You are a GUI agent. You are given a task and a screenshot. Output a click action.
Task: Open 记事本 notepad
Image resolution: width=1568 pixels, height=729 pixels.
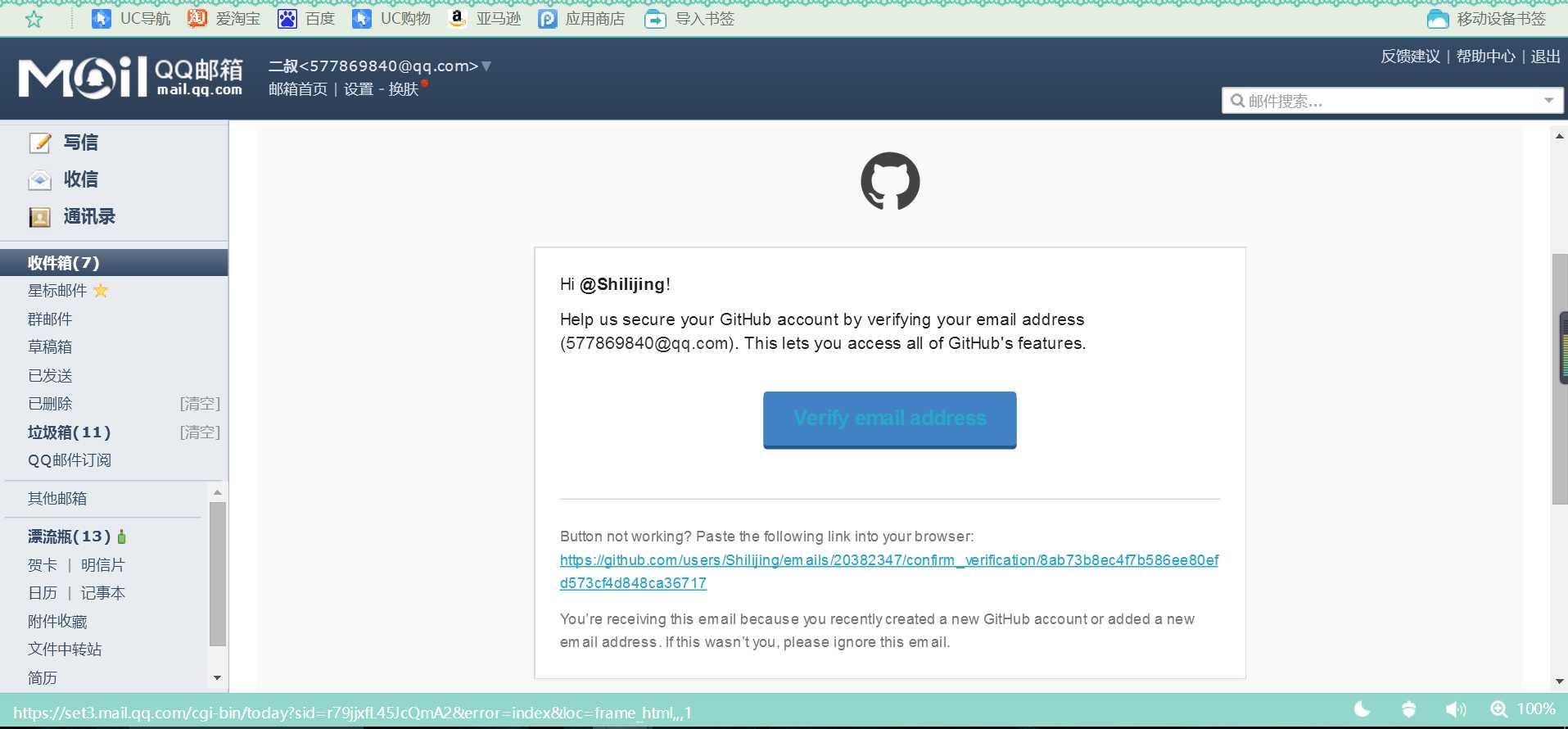click(x=102, y=593)
